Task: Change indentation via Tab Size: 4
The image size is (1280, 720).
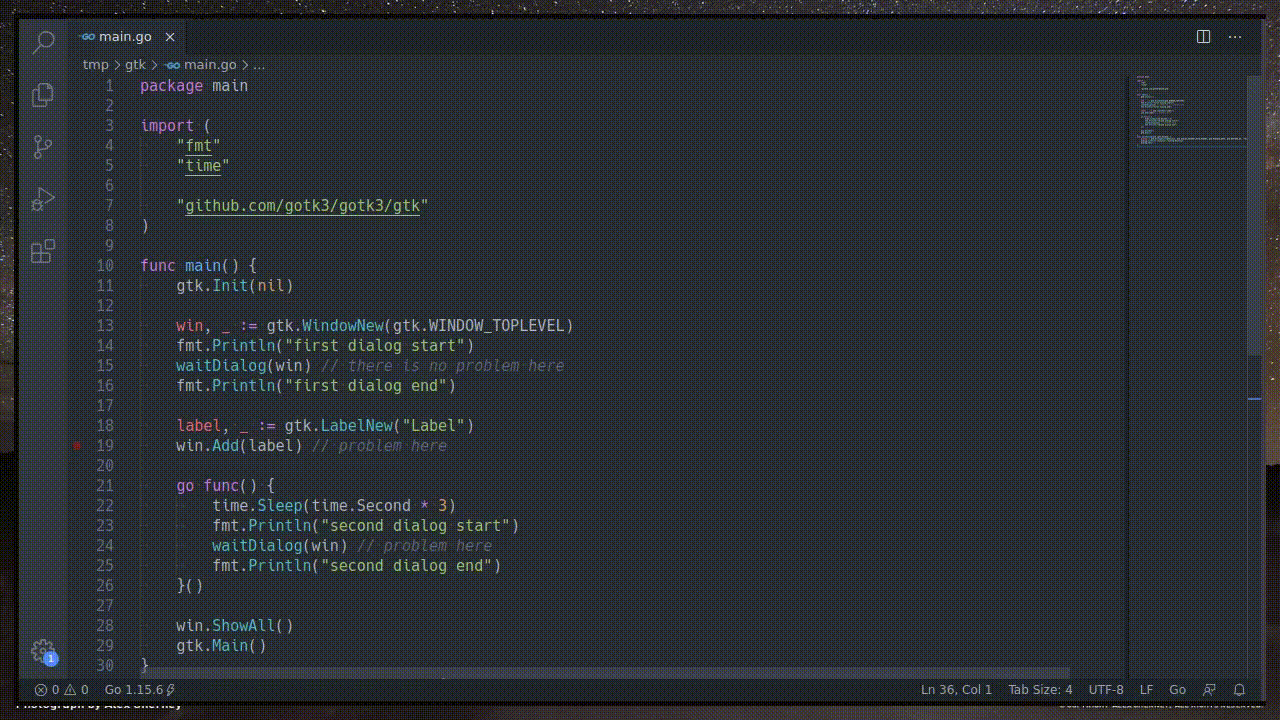Action: coord(1040,690)
